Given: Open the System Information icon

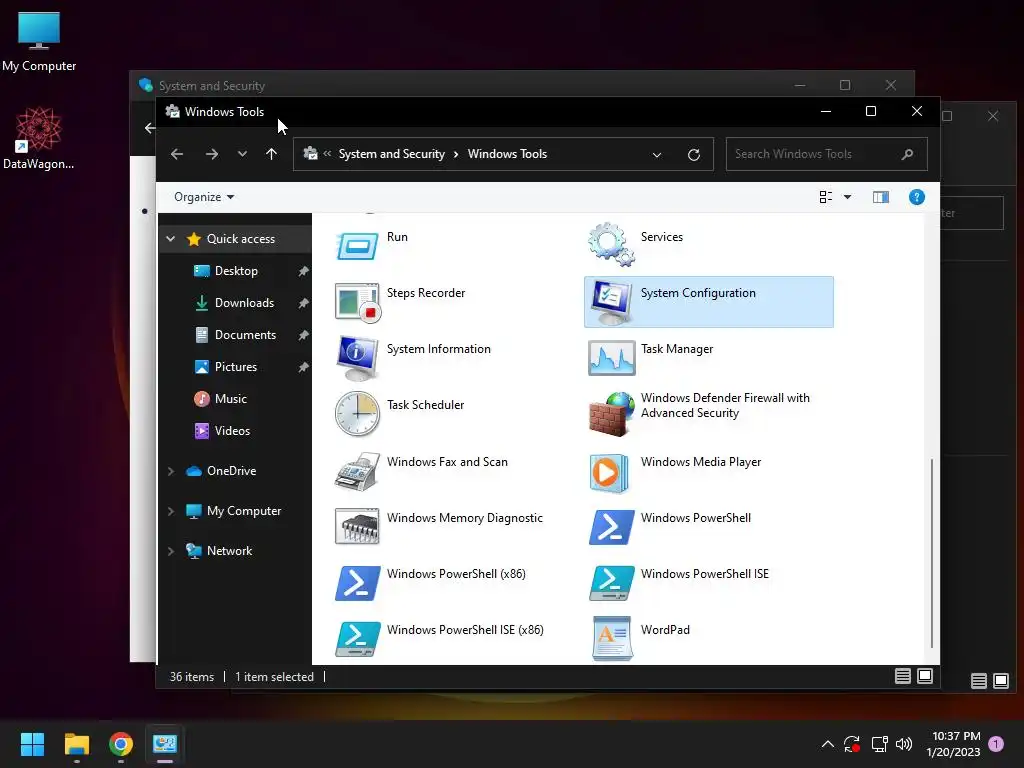Looking at the screenshot, I should point(357,359).
